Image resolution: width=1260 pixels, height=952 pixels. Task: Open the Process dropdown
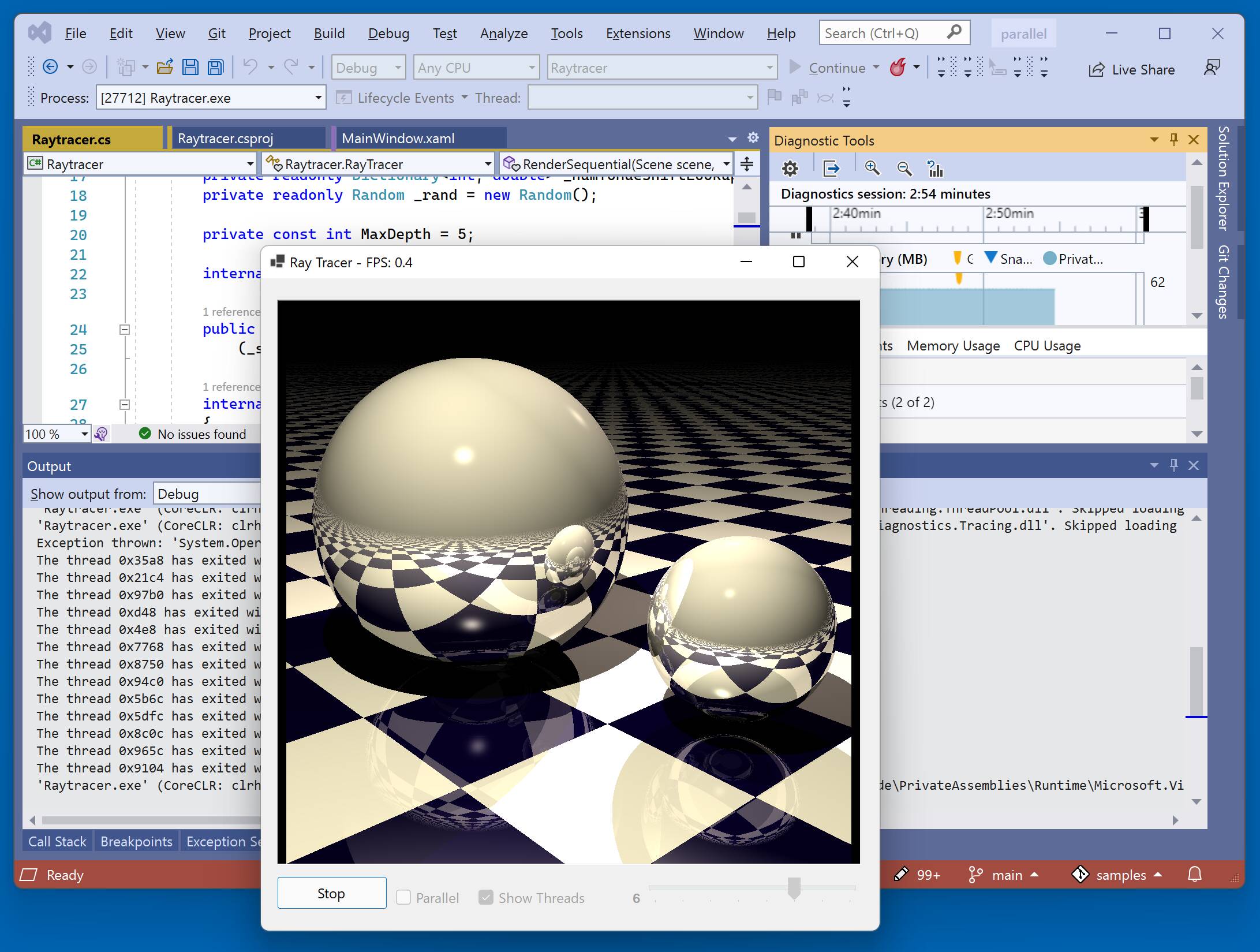(x=317, y=97)
